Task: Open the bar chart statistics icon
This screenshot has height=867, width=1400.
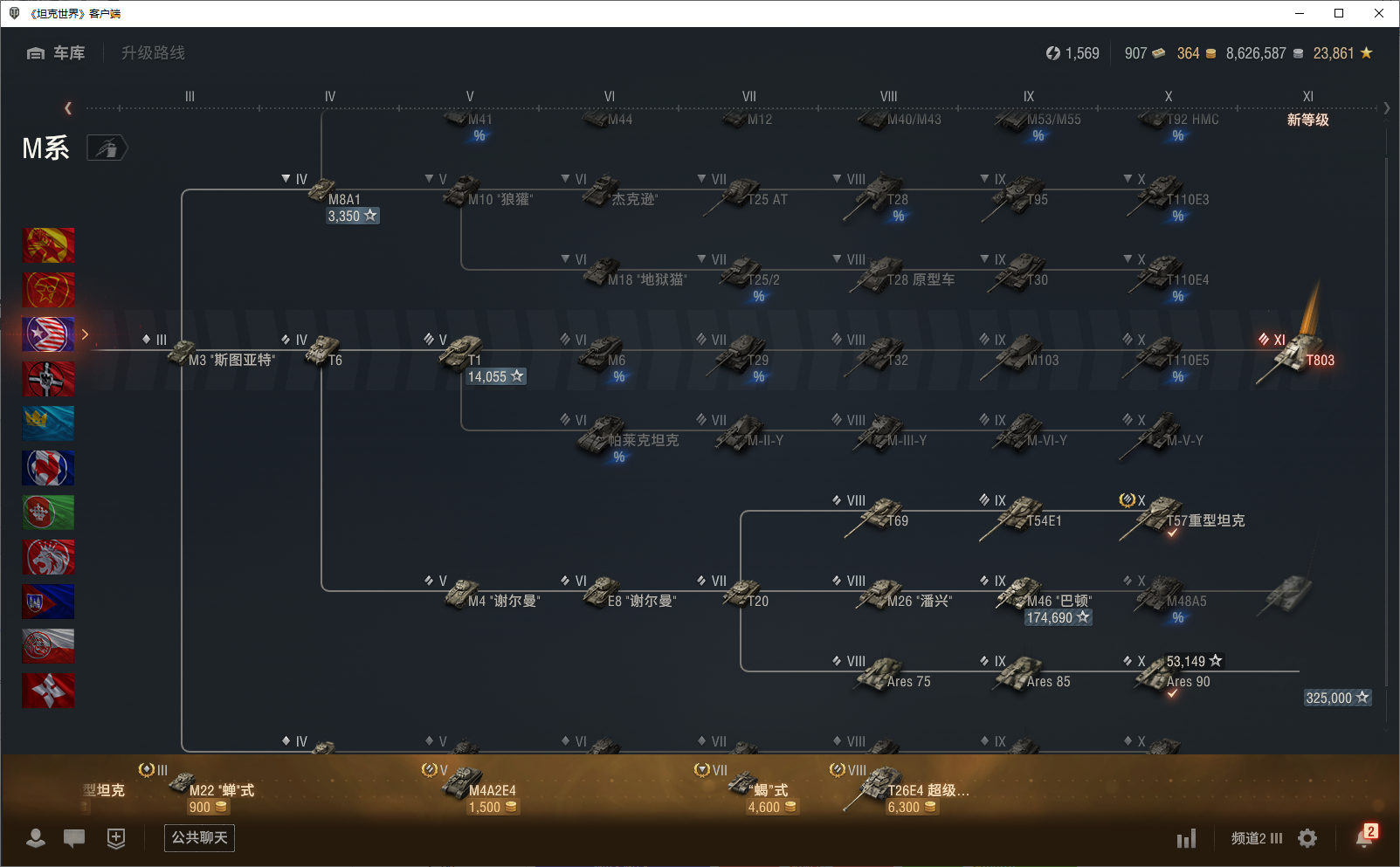Action: point(1186,839)
